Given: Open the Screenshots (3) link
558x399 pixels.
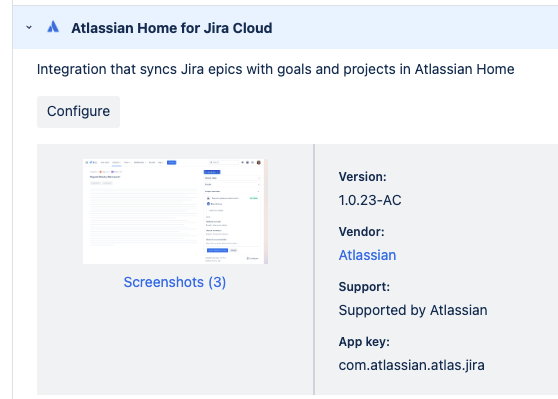Looking at the screenshot, I should click(174, 282).
